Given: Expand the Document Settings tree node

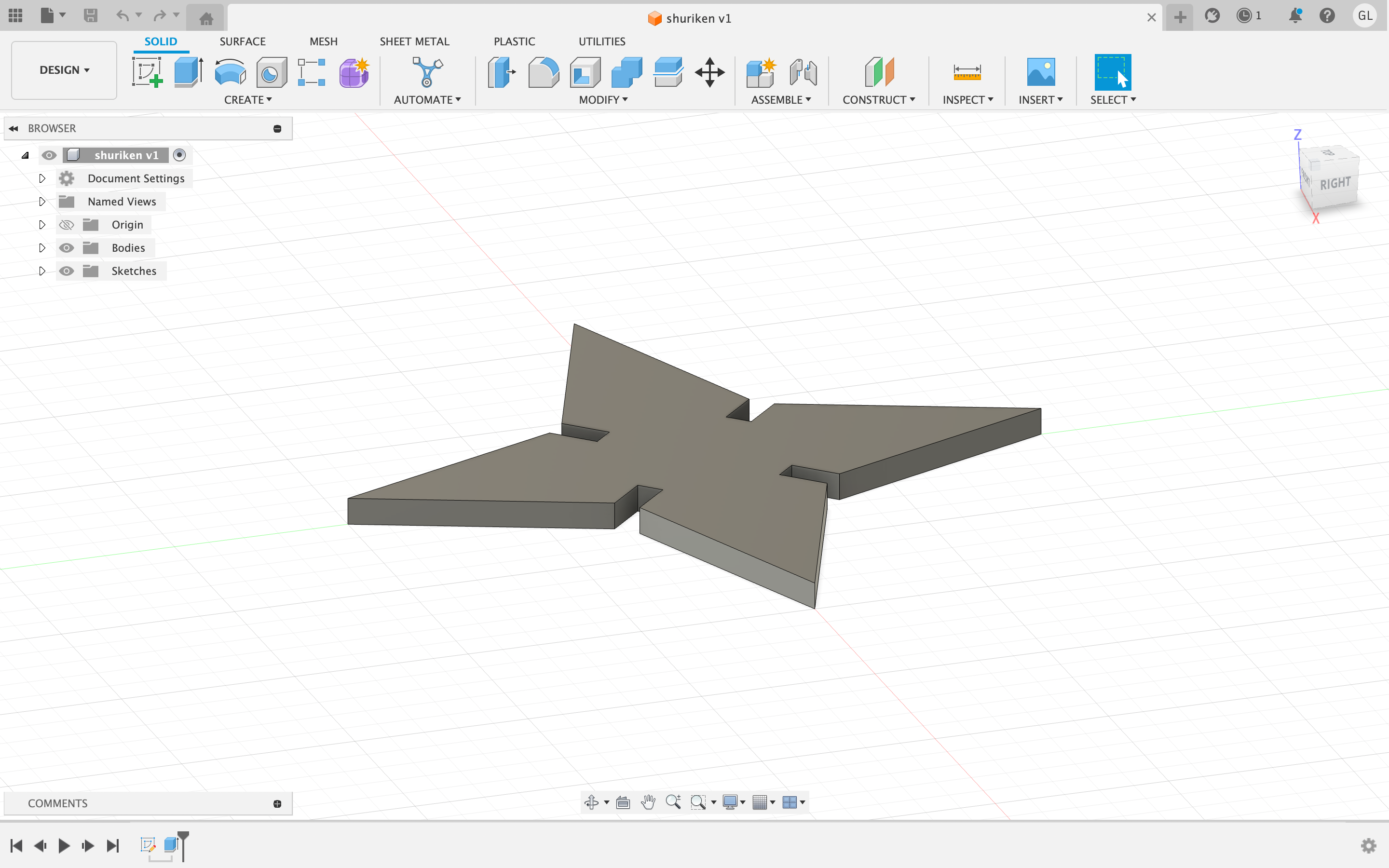Looking at the screenshot, I should [x=42, y=178].
